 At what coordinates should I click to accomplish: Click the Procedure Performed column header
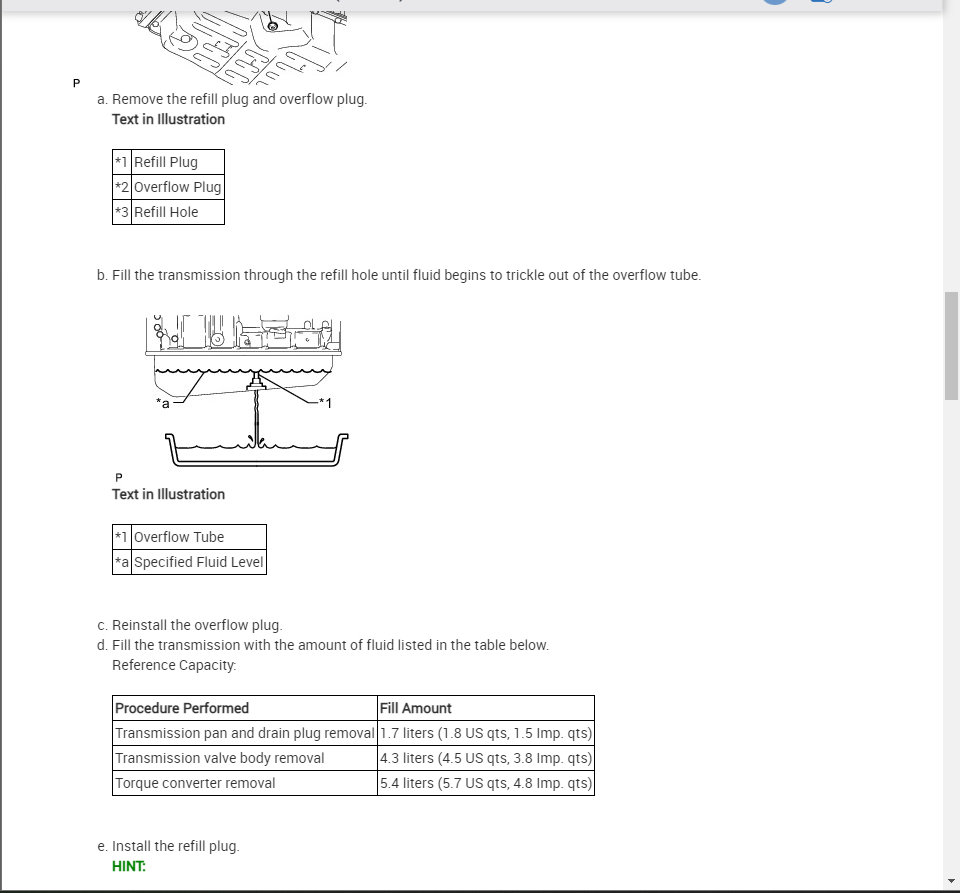tap(245, 708)
